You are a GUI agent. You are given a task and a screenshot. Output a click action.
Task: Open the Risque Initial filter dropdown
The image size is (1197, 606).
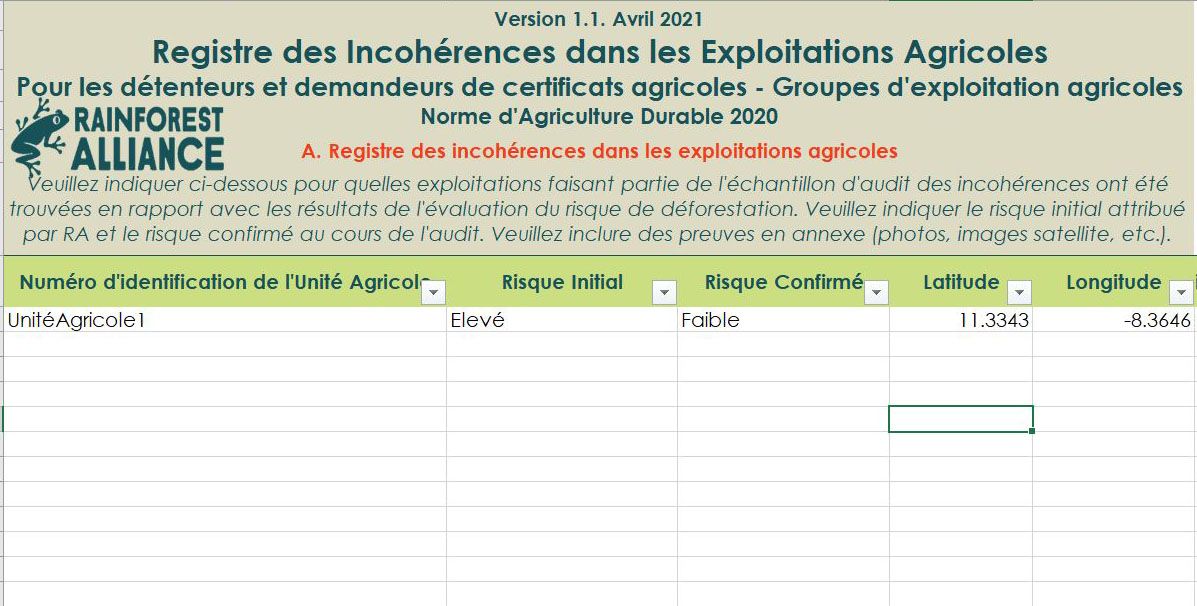tap(664, 292)
